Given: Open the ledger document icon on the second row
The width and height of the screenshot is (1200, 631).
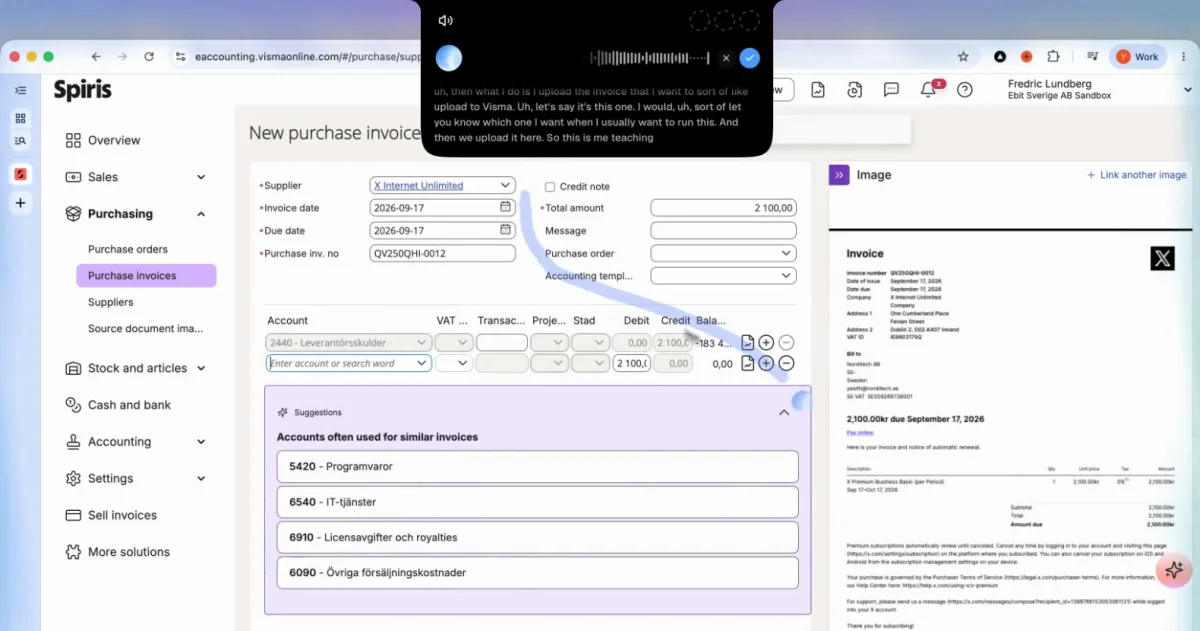Looking at the screenshot, I should [748, 364].
